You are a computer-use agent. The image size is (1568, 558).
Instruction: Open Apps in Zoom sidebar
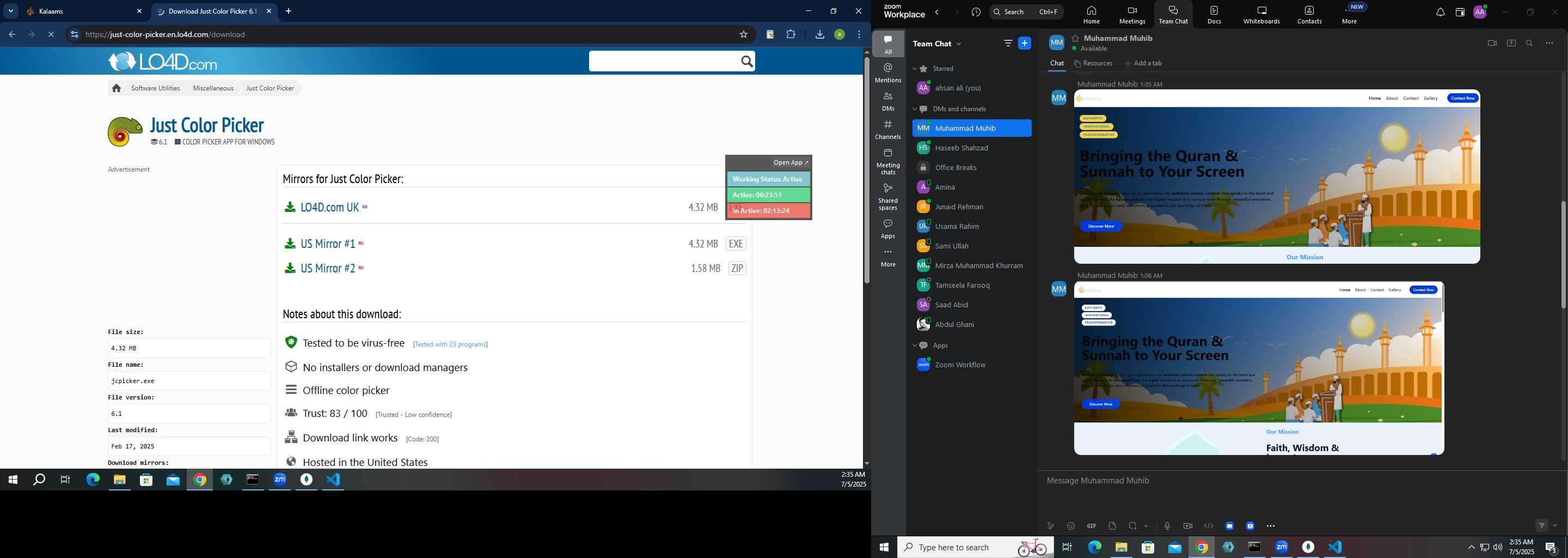(888, 229)
